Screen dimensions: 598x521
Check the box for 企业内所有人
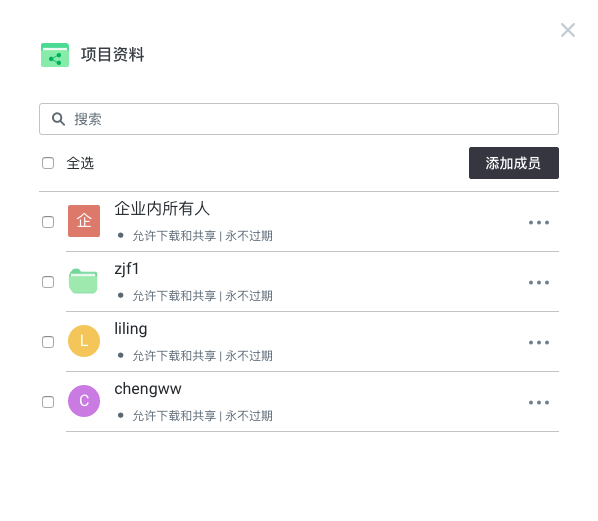point(48,222)
